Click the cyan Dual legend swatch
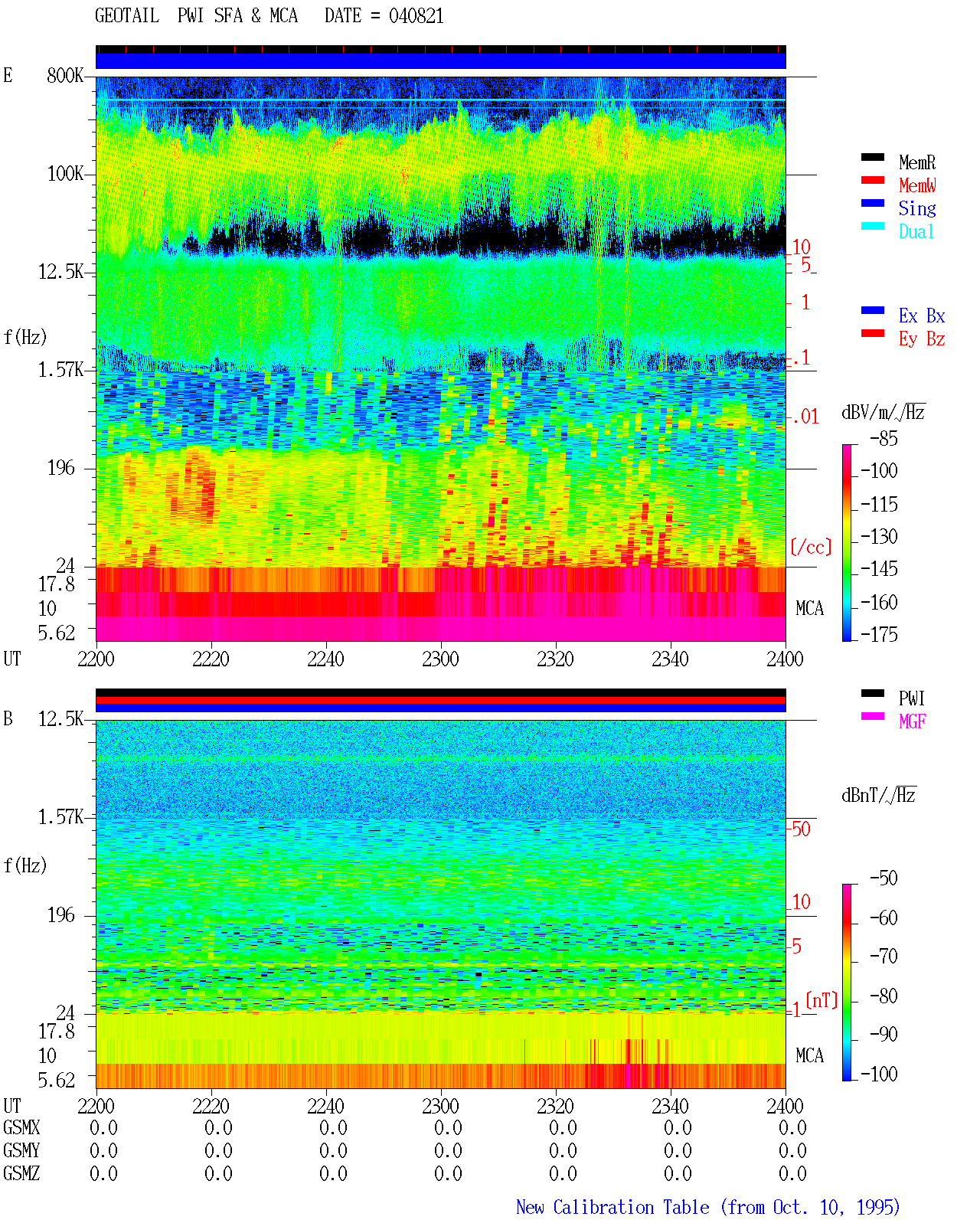The width and height of the screenshot is (980, 1220). (x=872, y=226)
